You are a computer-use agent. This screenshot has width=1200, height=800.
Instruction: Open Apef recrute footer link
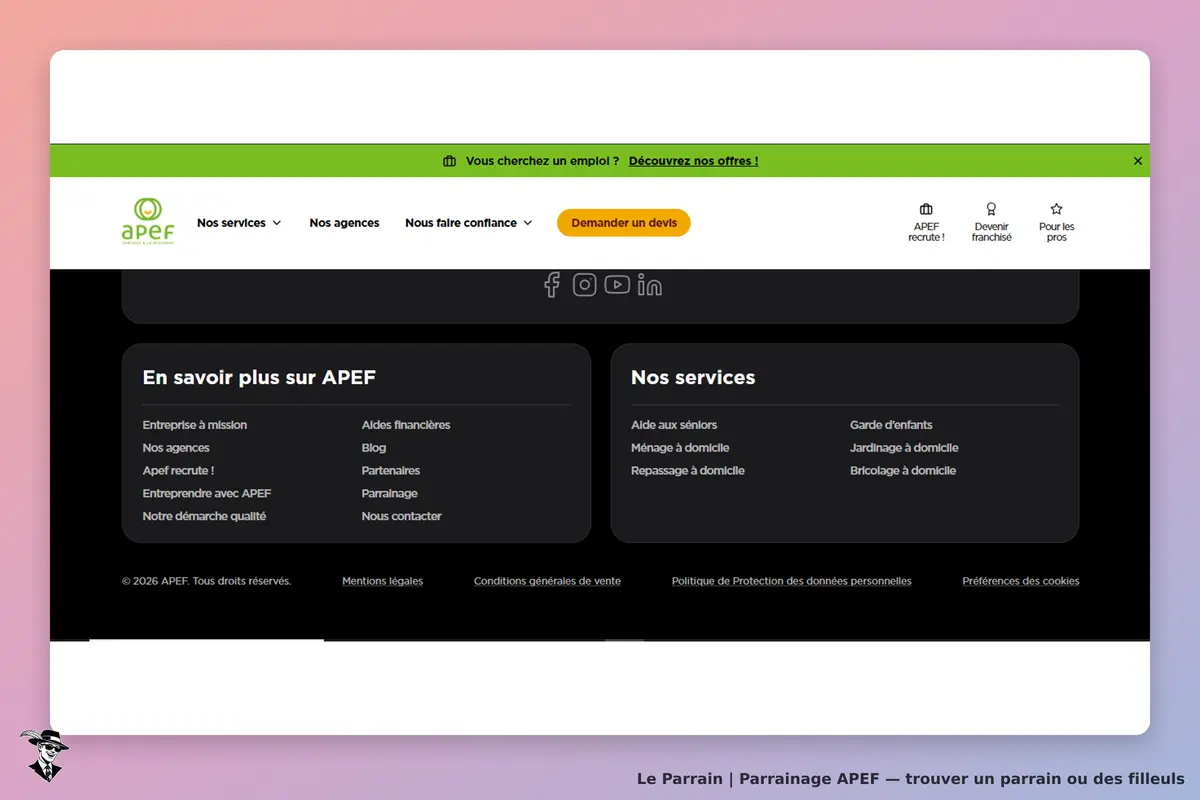coord(178,471)
